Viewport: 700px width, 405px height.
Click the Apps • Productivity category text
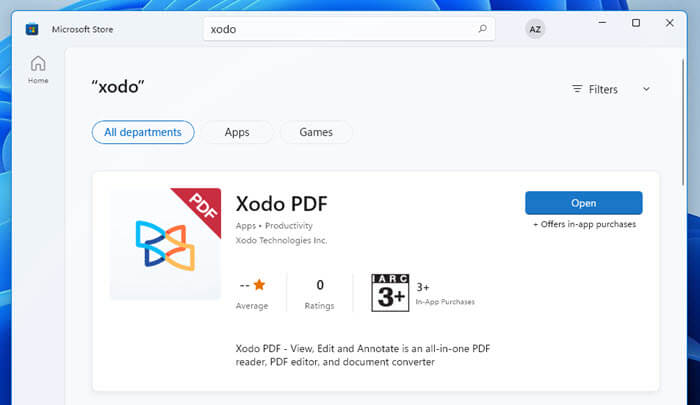point(274,225)
